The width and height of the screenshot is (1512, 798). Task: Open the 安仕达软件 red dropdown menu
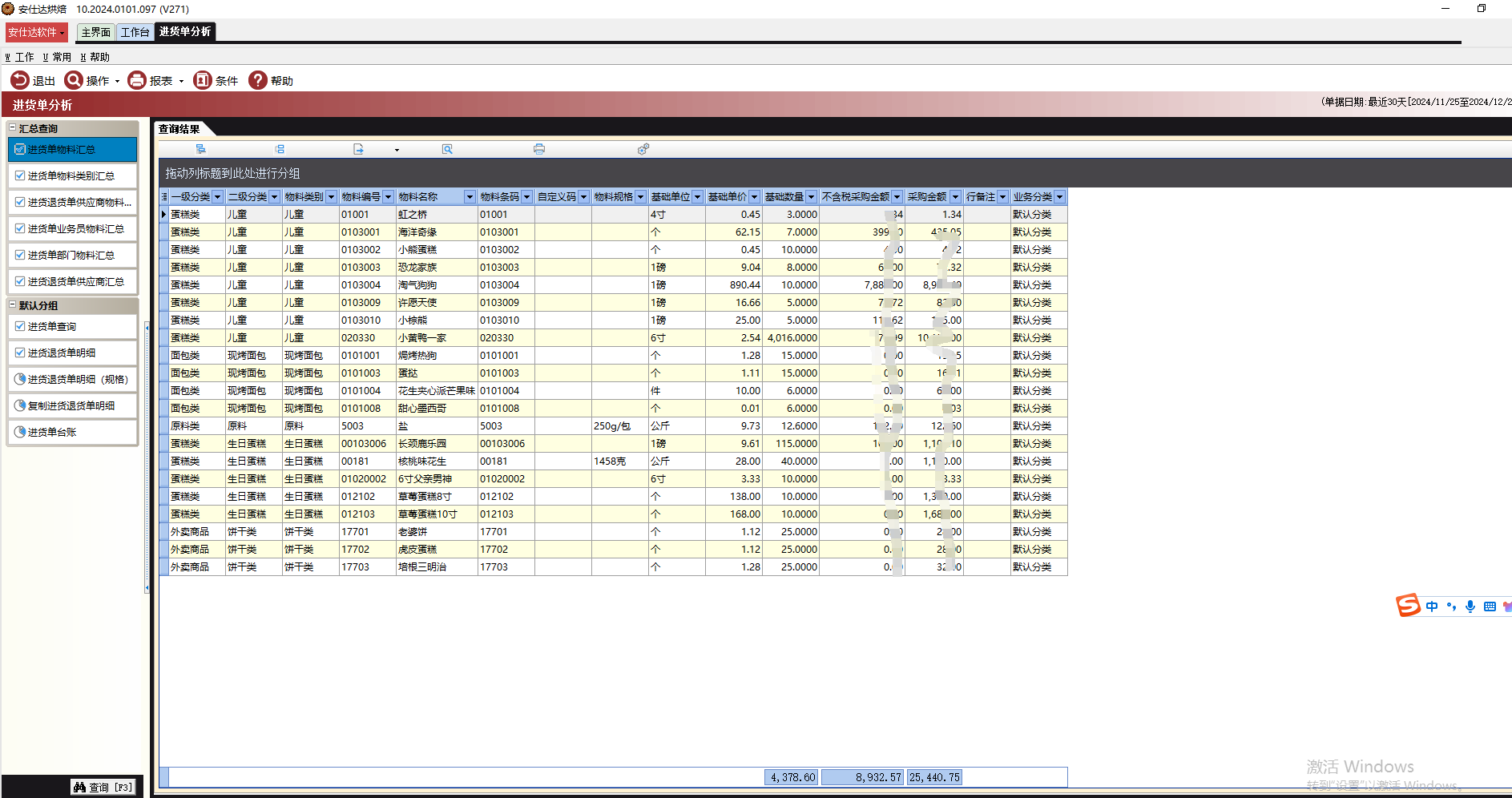pos(37,32)
